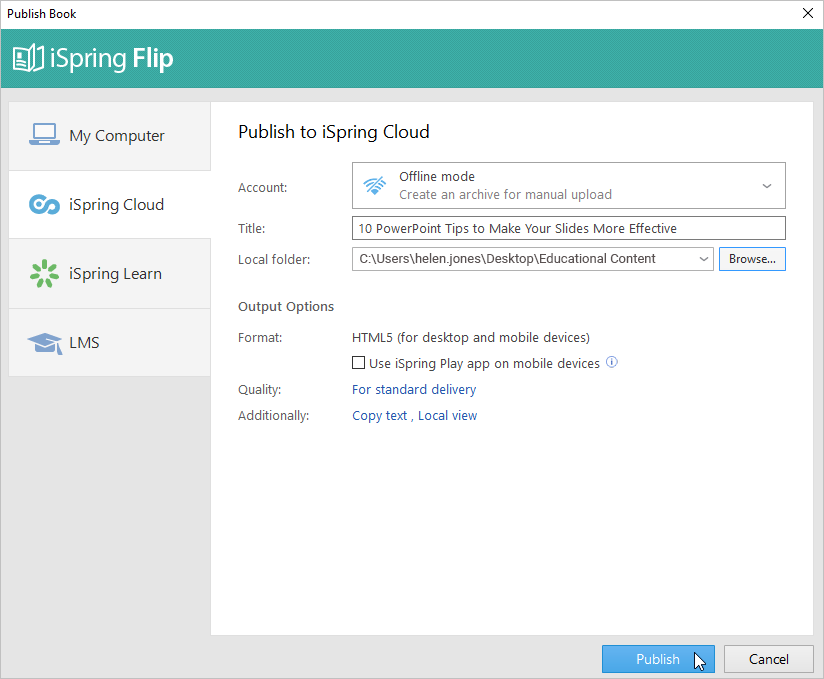The width and height of the screenshot is (824, 679).
Task: Click the Browse... button
Action: [752, 259]
